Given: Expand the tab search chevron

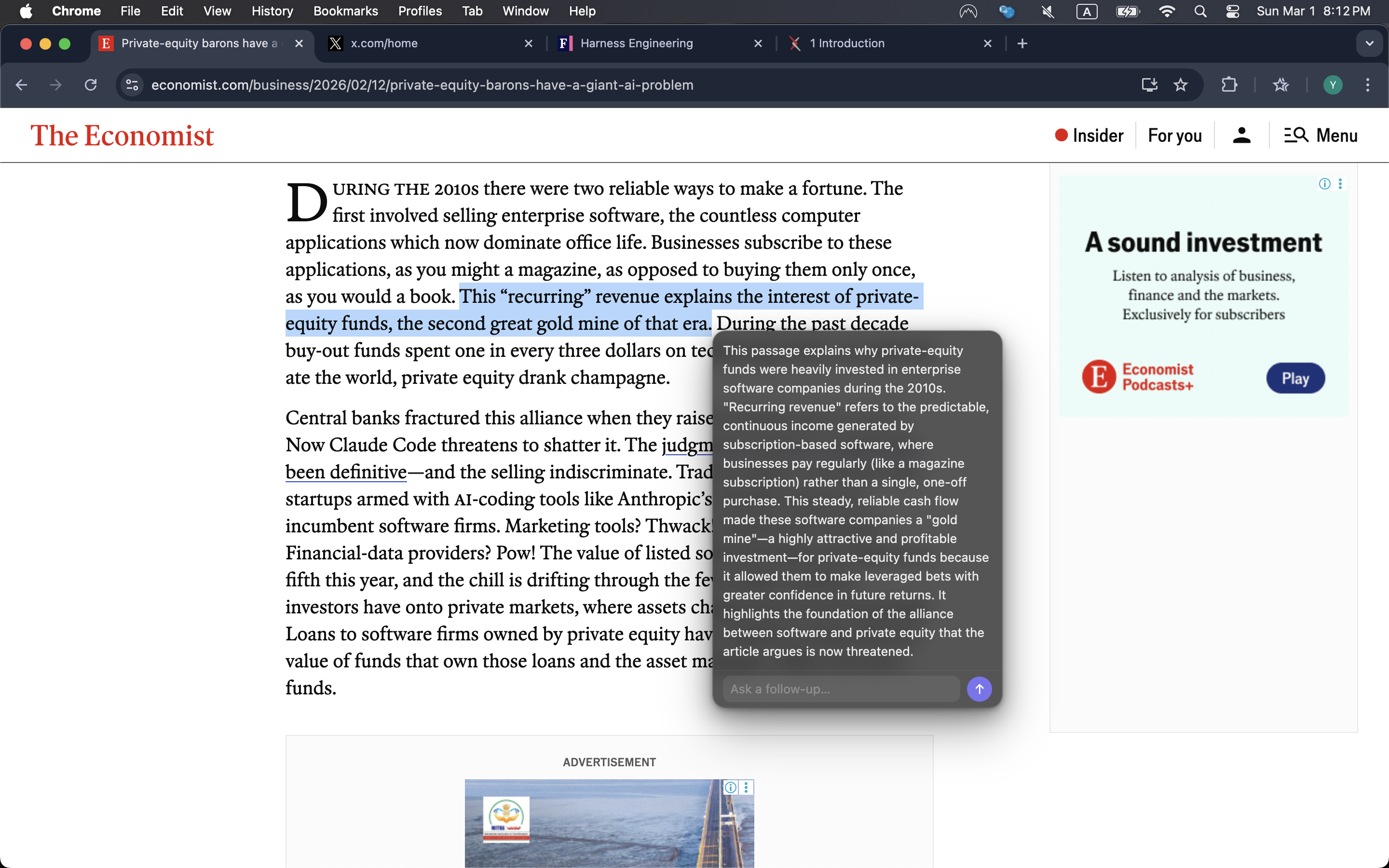Looking at the screenshot, I should pyautogui.click(x=1370, y=43).
